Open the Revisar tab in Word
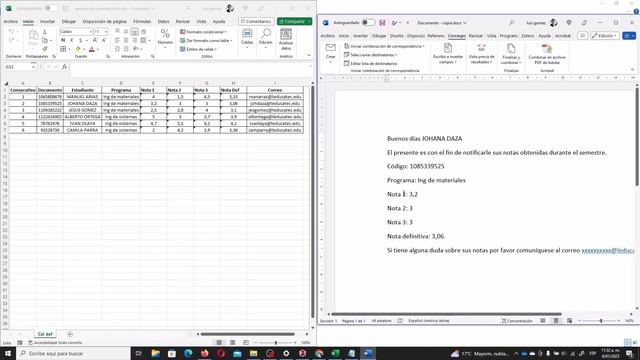Image resolution: width=640 pixels, height=360 pixels. (476, 36)
